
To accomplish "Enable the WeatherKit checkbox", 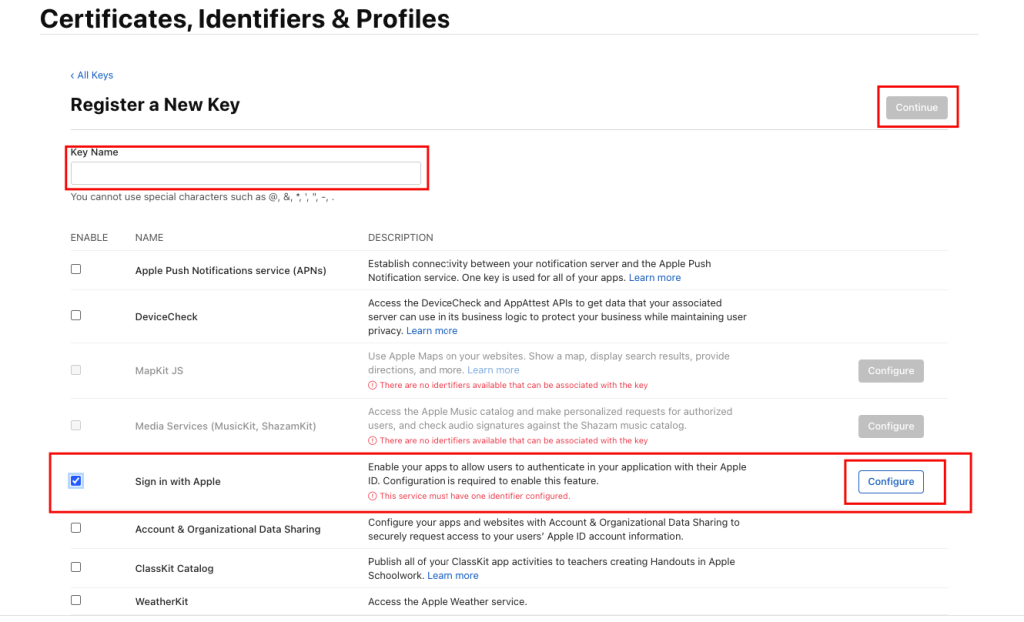I will [x=76, y=600].
